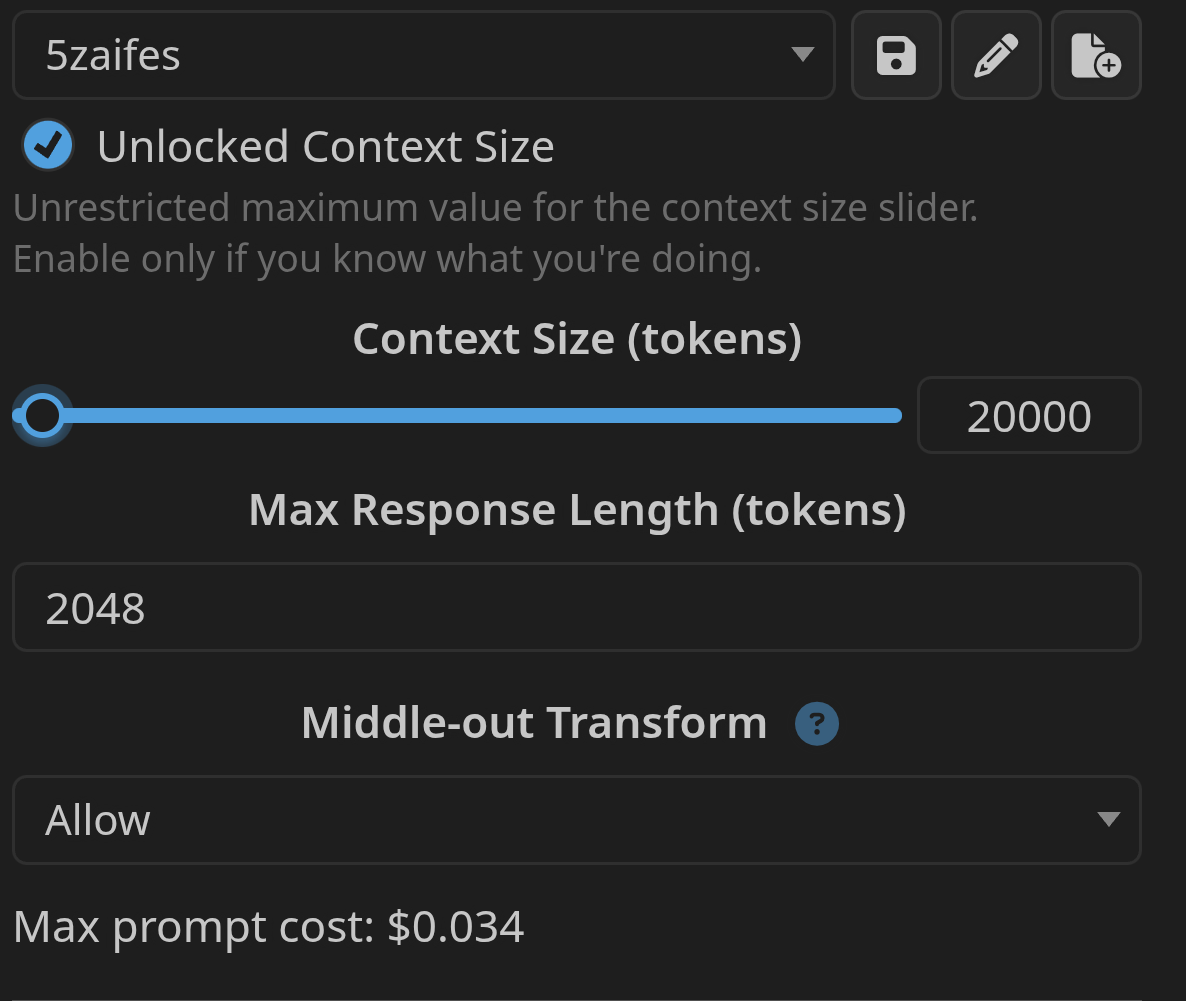This screenshot has height=1001, width=1186.
Task: Click the "Unlocked Context Size" label text
Action: point(325,147)
